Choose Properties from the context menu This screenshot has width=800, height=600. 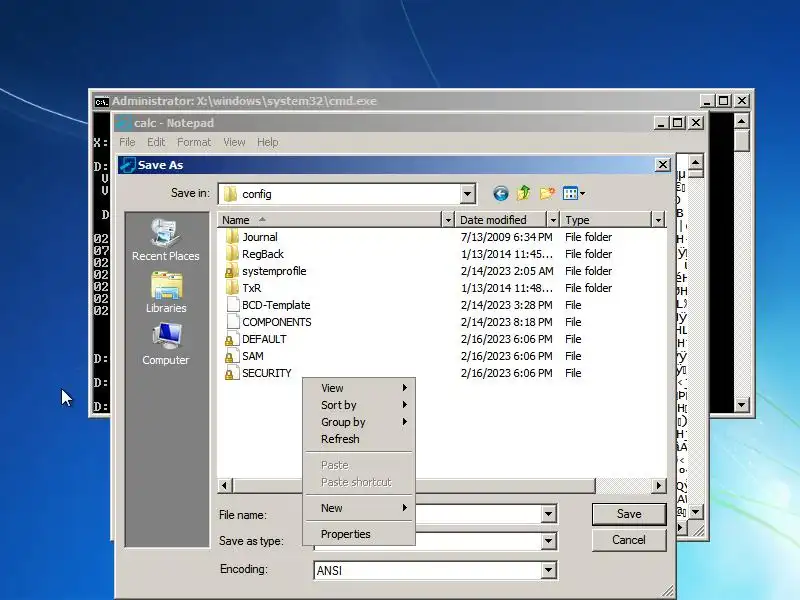coord(359,534)
